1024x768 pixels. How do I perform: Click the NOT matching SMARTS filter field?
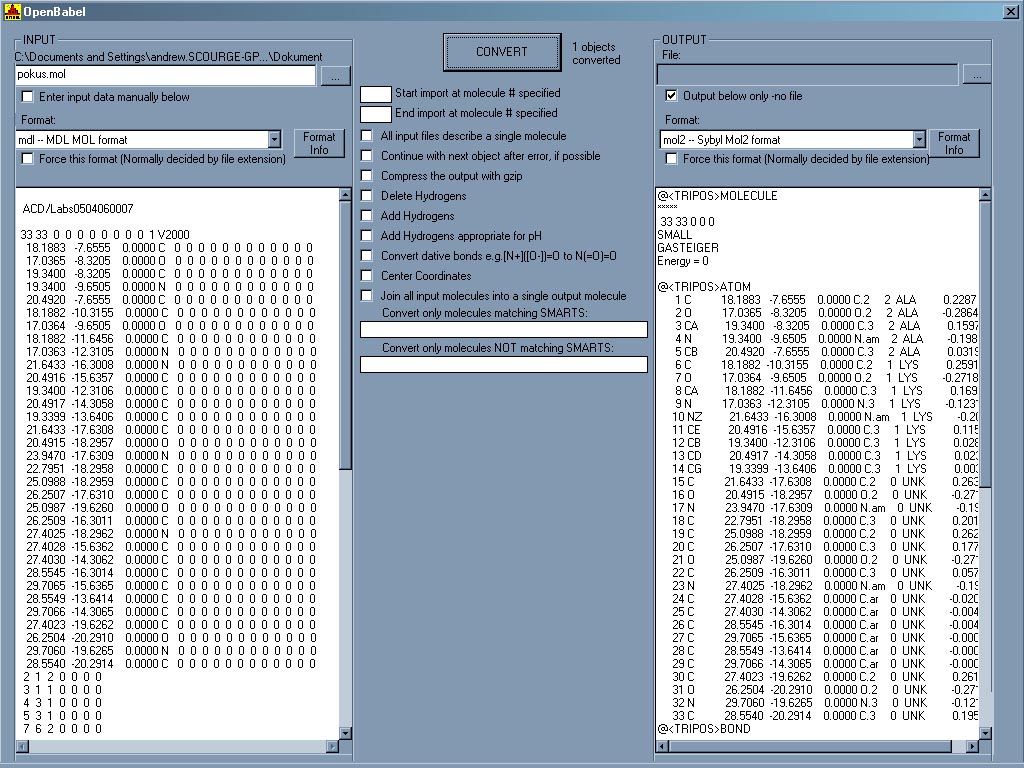[x=504, y=364]
